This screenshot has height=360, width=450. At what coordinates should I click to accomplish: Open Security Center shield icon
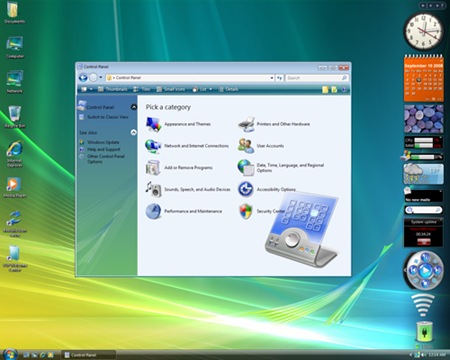246,211
